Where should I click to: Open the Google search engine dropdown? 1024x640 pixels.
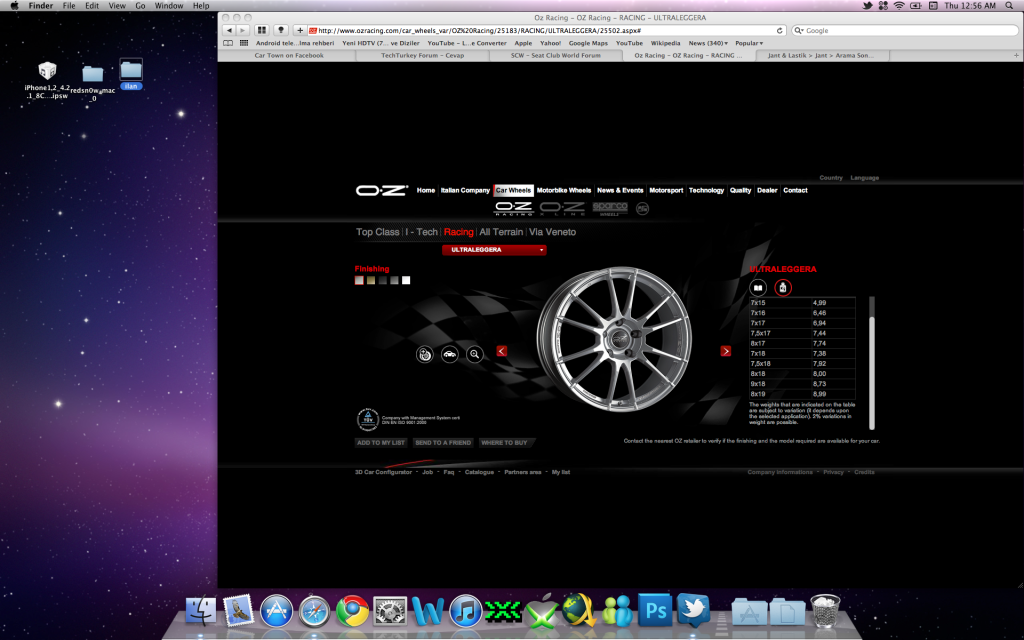[x=799, y=31]
